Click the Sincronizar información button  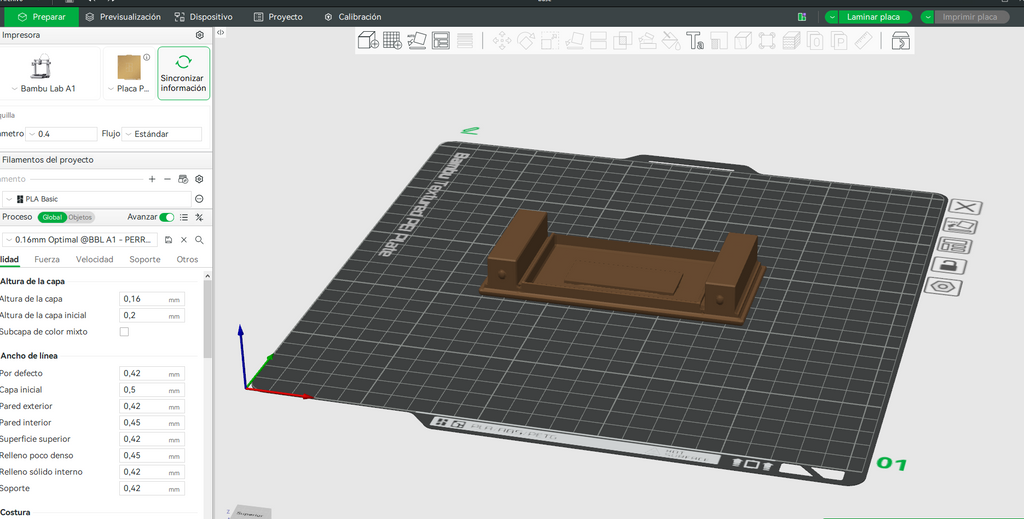184,73
